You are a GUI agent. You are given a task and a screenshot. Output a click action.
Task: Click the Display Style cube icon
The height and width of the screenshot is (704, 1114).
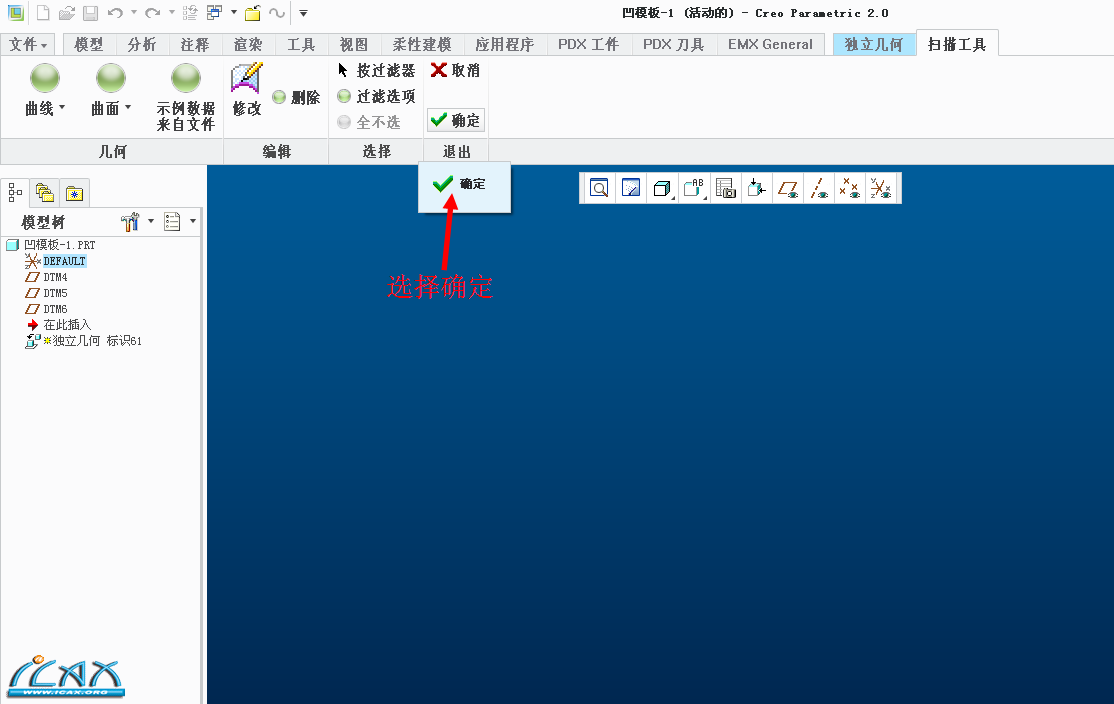point(661,188)
